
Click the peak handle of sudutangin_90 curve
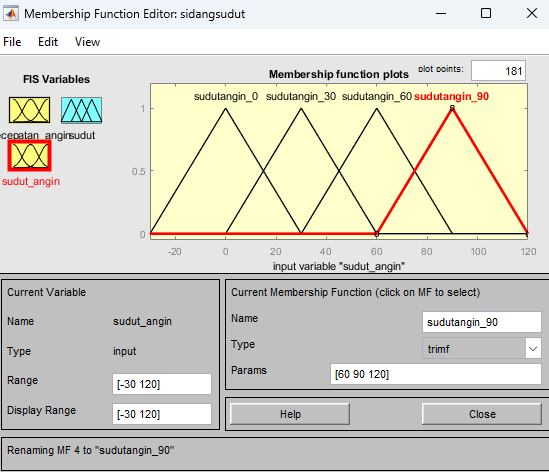point(452,108)
